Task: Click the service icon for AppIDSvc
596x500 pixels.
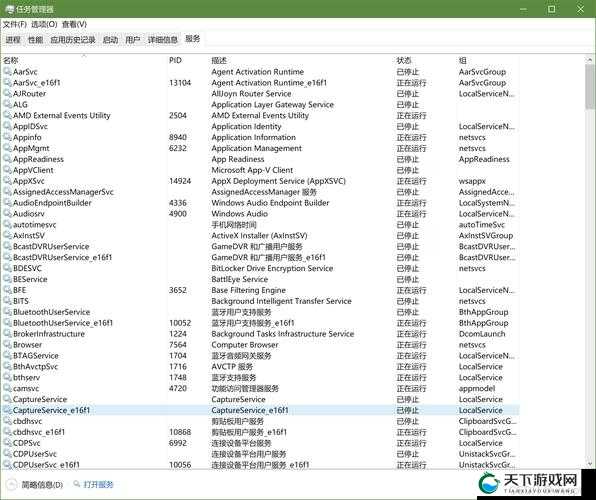Action: point(7,126)
